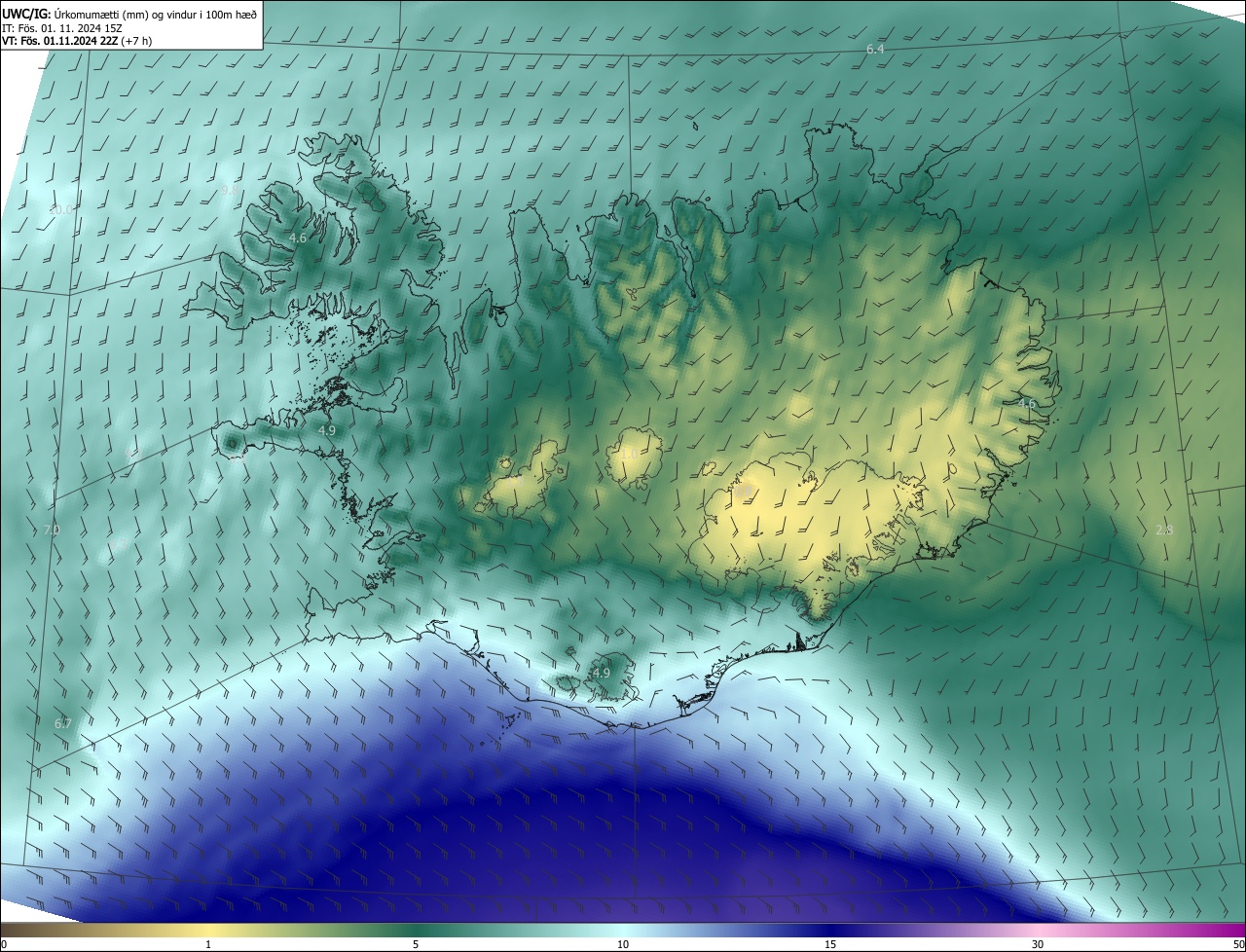Click the '6.7' value label on the map
The width and height of the screenshot is (1246, 952).
(x=63, y=723)
